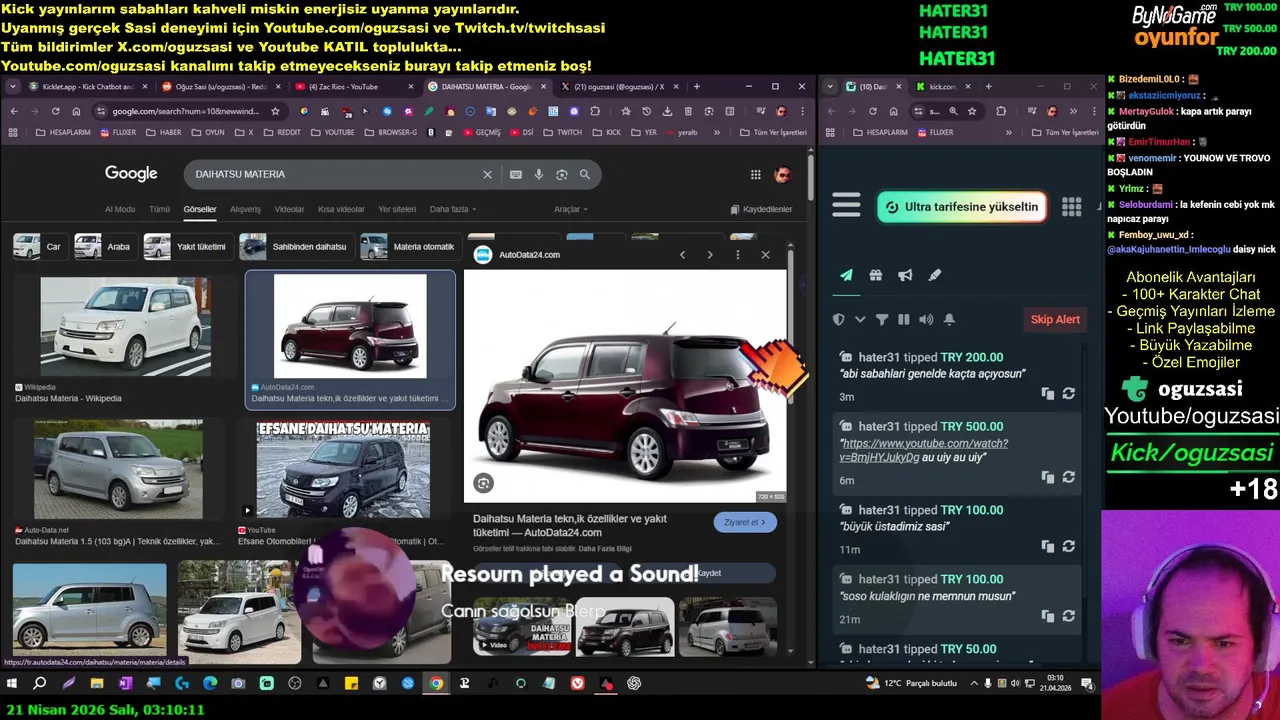1280x720 pixels.
Task: Open the 'EFSANE DAIHATSU MATERIA' YouTube thumbnail
Action: pyautogui.click(x=343, y=470)
